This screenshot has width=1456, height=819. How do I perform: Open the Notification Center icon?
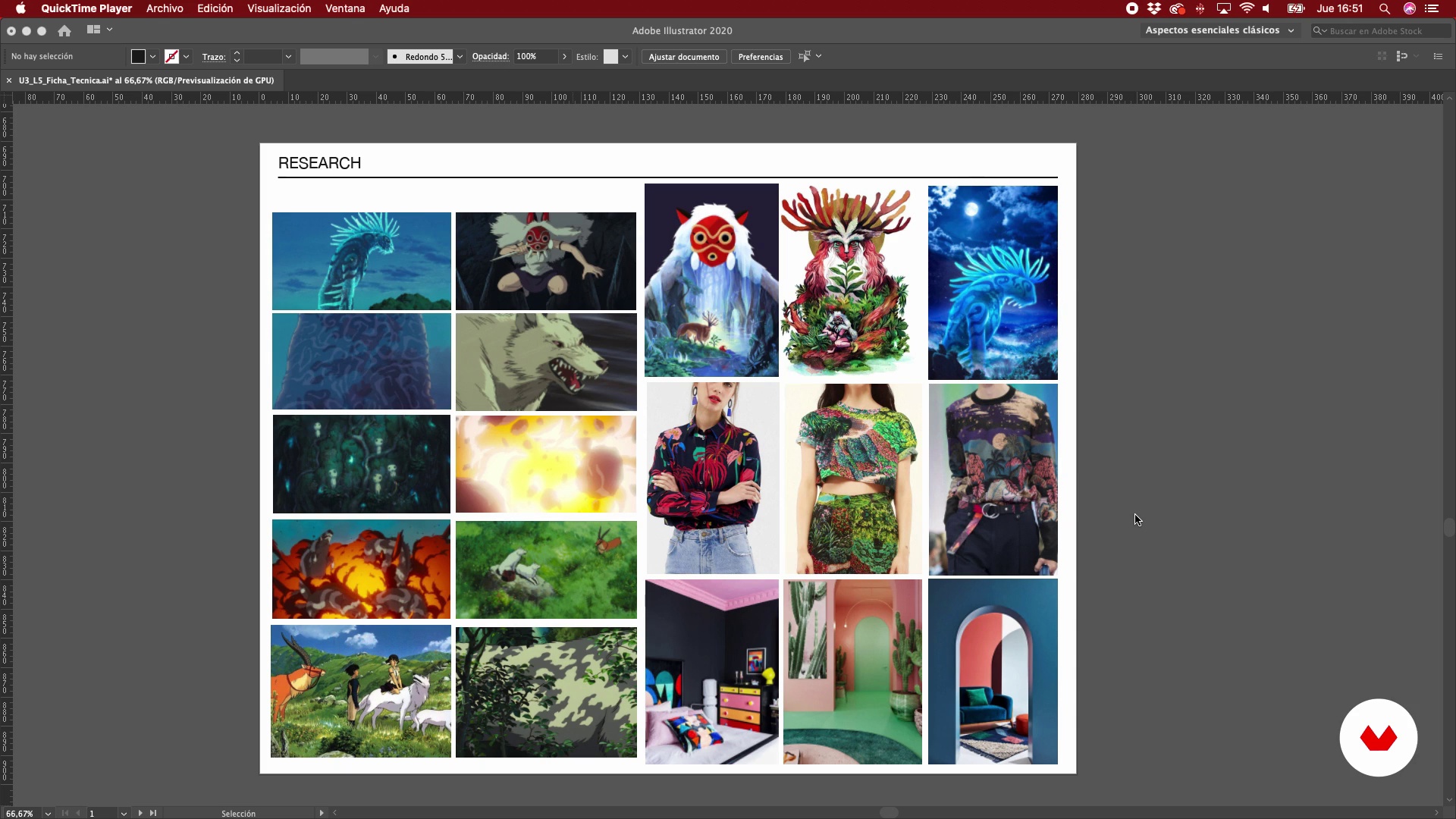point(1432,8)
